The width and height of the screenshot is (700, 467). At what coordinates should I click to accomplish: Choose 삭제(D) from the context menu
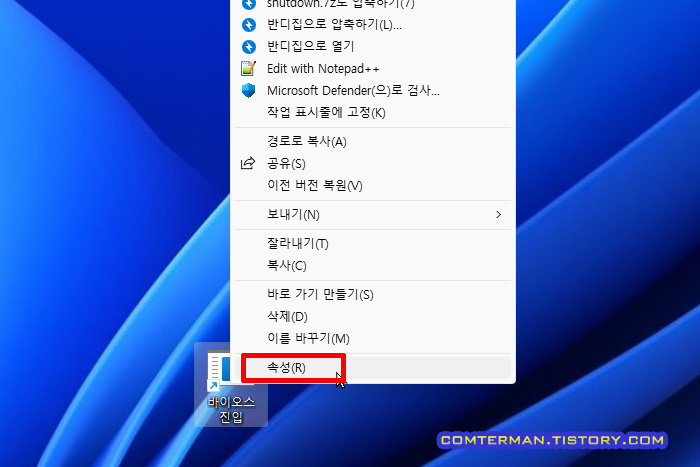(373, 317)
